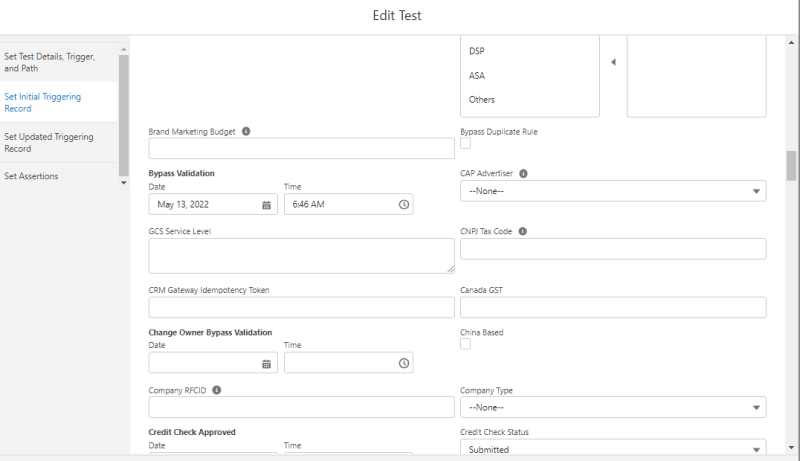The image size is (800, 461).
Task: Click CAP Advertiser info icon
Action: click(523, 173)
